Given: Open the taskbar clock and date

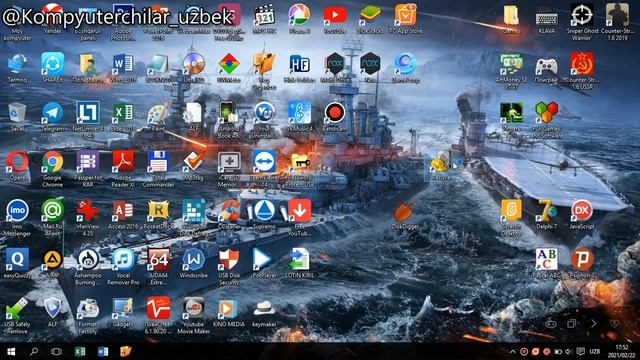Looking at the screenshot, I should coord(621,351).
